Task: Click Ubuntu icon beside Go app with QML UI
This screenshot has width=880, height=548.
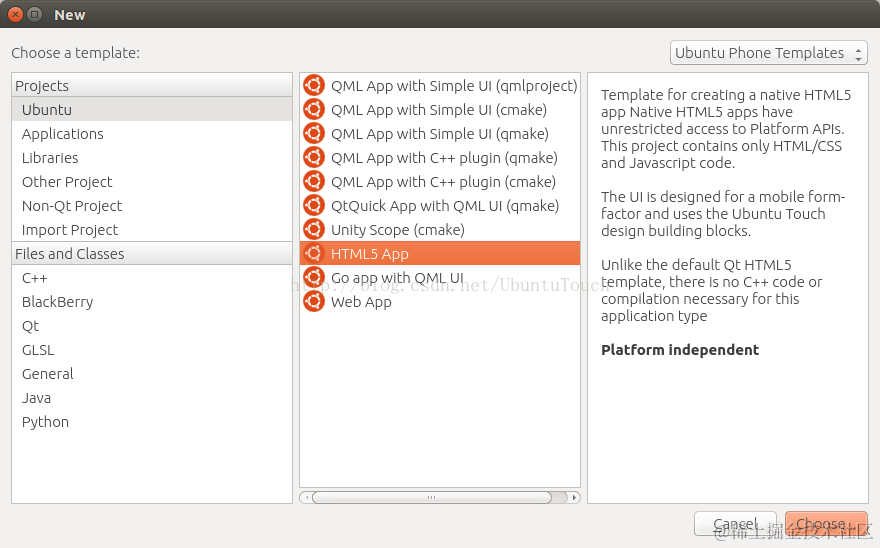Action: [314, 277]
